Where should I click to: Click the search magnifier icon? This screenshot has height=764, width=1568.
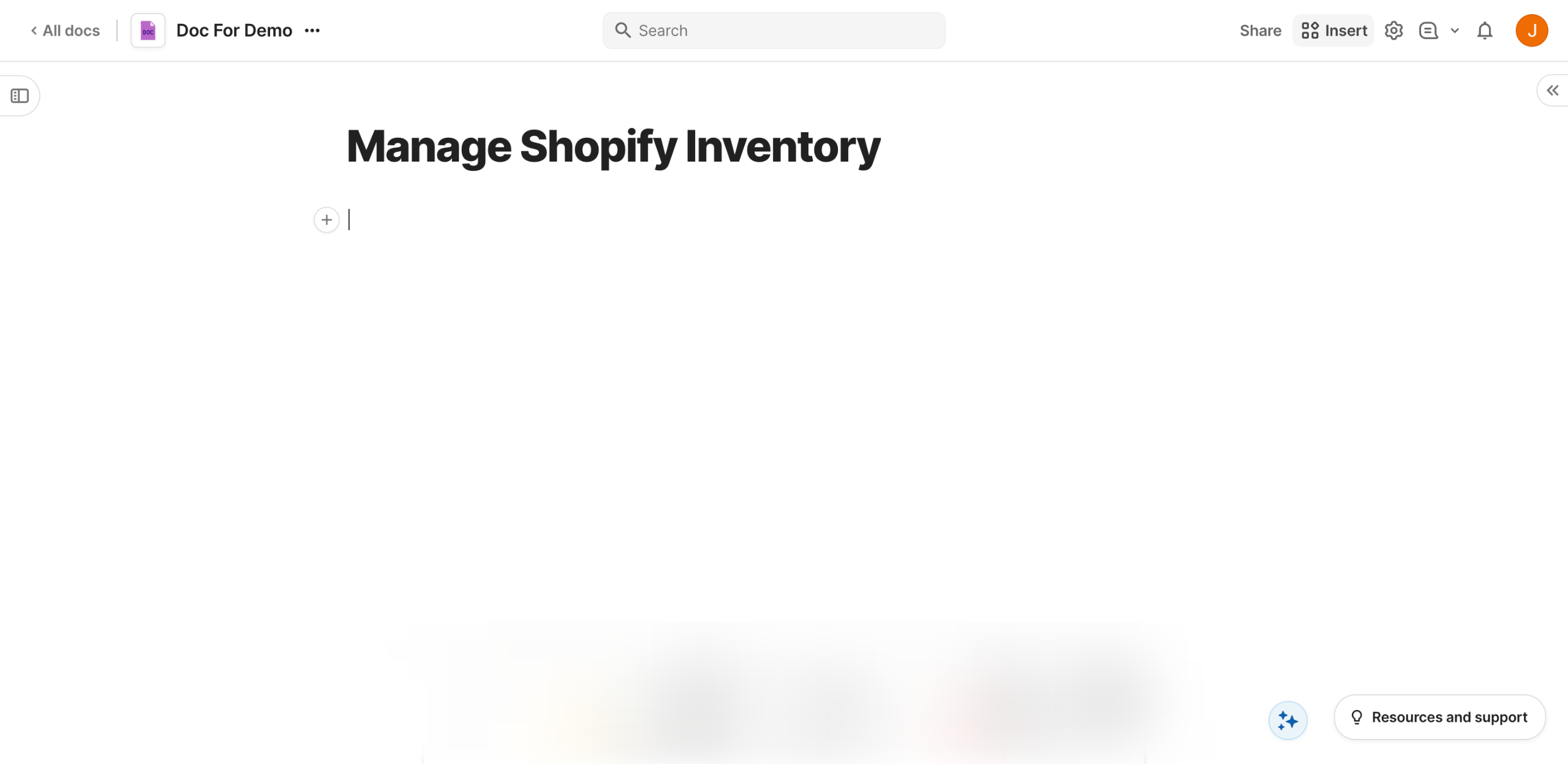click(623, 31)
